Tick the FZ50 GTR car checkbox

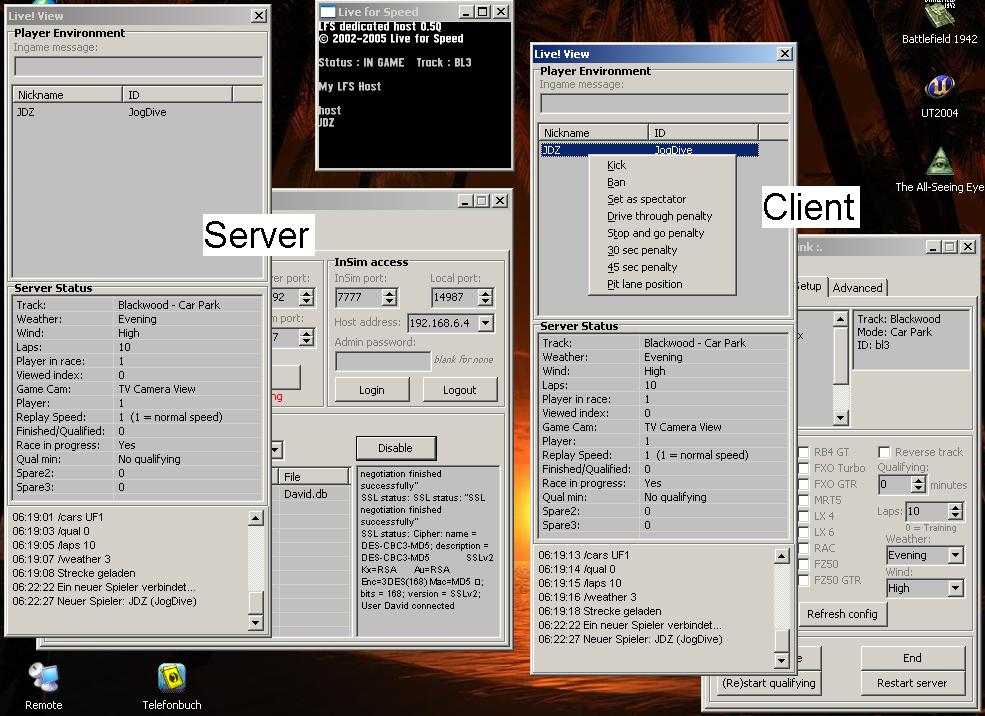coord(804,580)
